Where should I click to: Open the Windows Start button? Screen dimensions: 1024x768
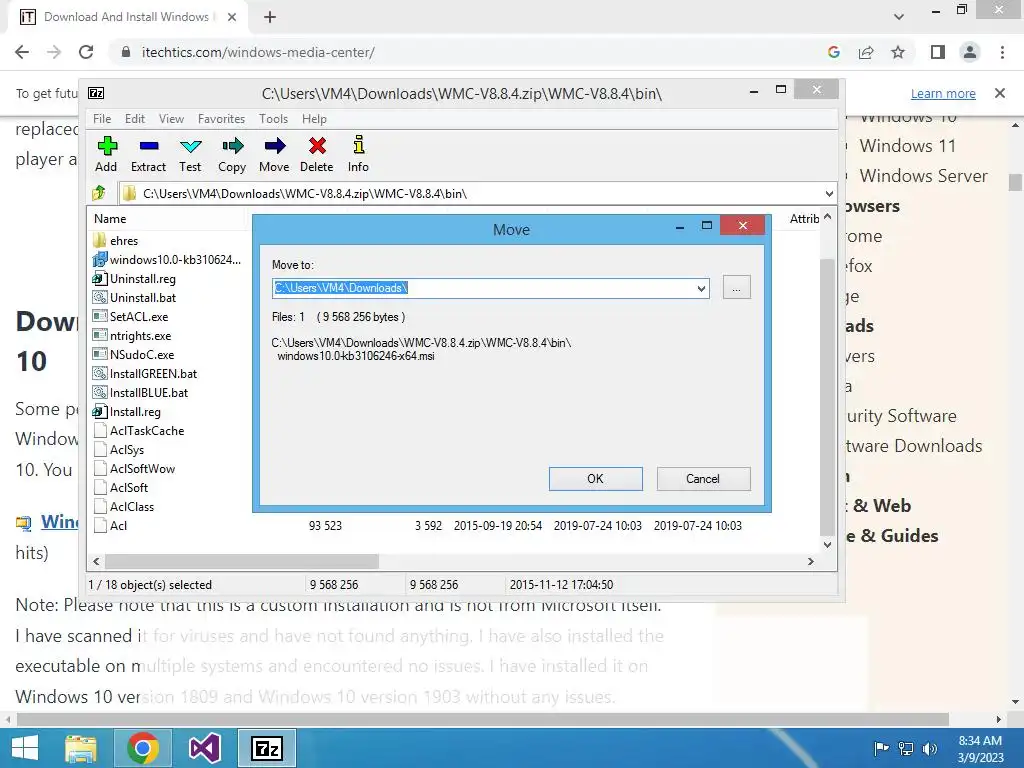point(25,748)
